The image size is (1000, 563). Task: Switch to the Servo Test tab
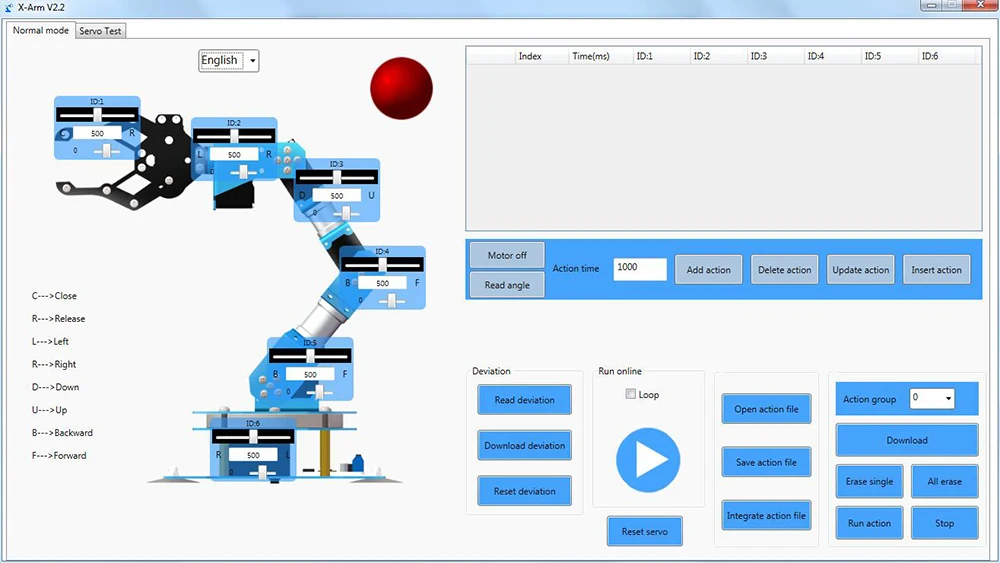click(x=100, y=31)
